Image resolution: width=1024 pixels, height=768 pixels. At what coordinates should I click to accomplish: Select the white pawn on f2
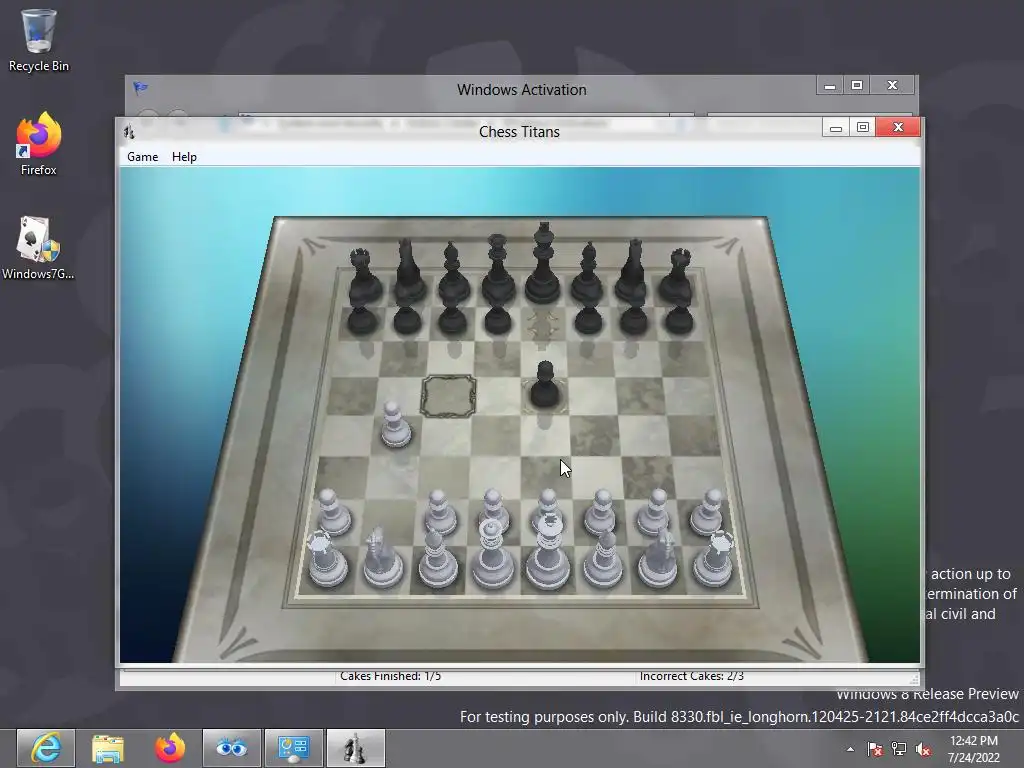[600, 512]
